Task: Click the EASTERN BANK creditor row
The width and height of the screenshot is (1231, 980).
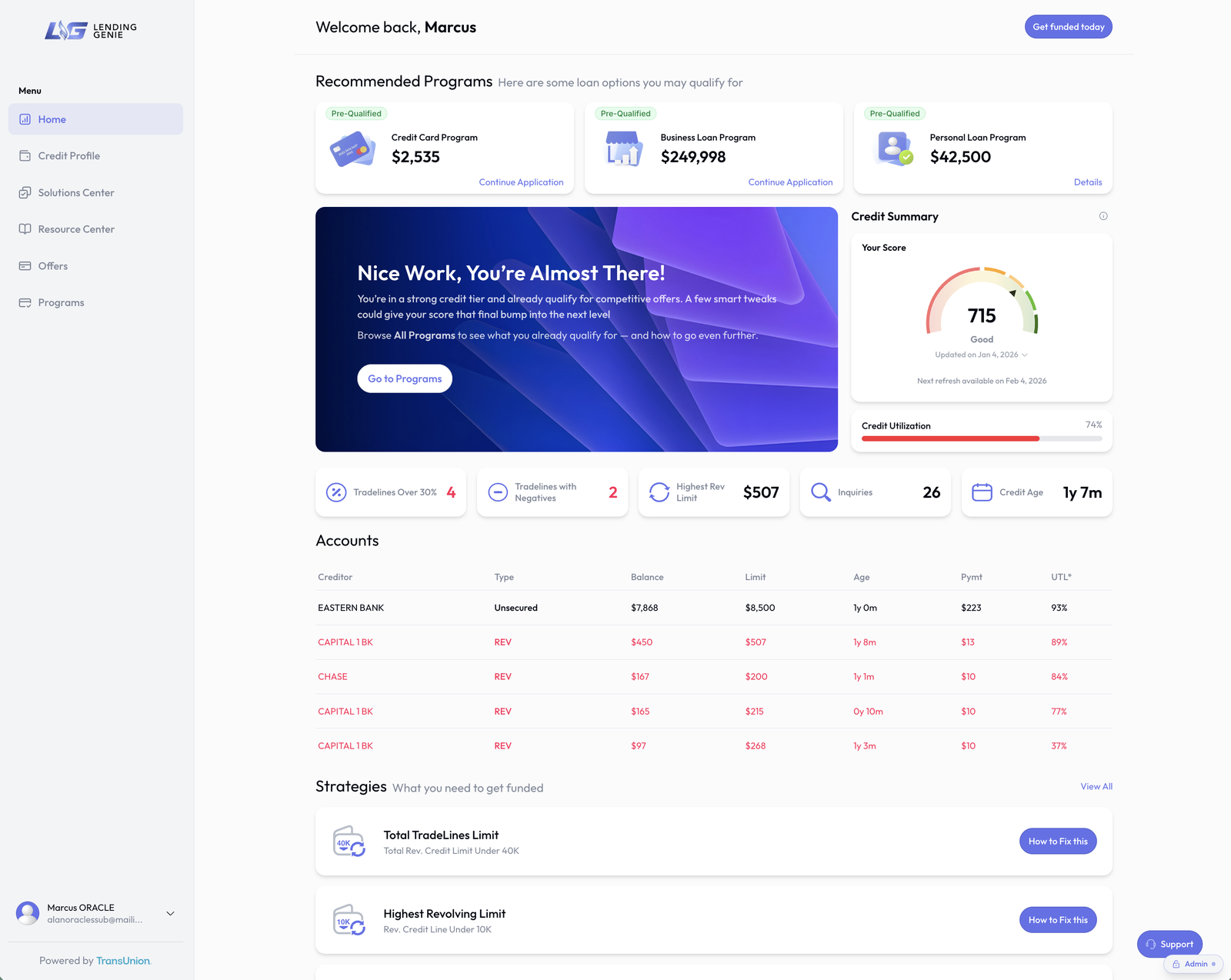Action: point(714,608)
